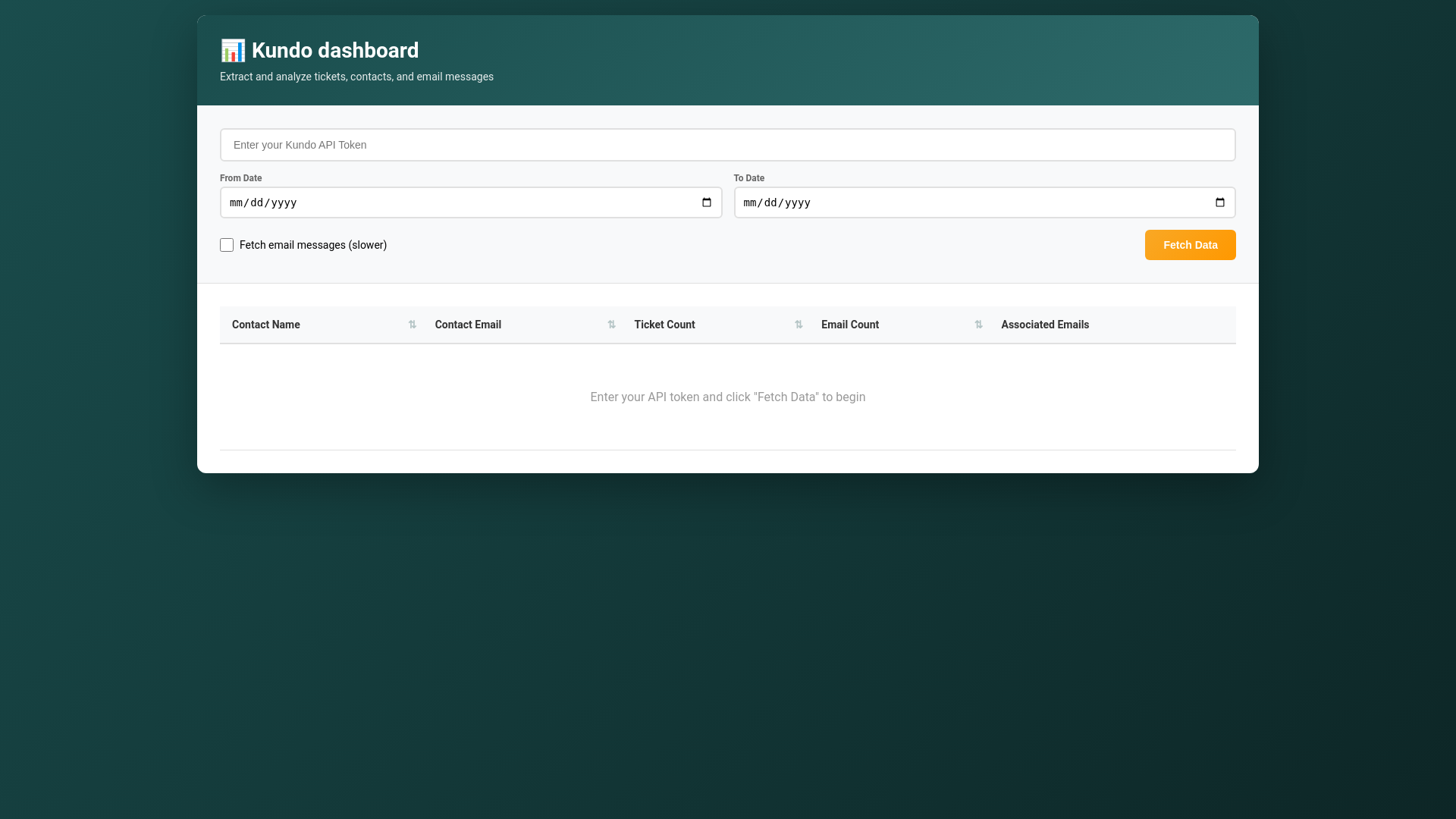Click the Kundo API Token input field
This screenshot has width=1456, height=819.
pyautogui.click(x=727, y=145)
